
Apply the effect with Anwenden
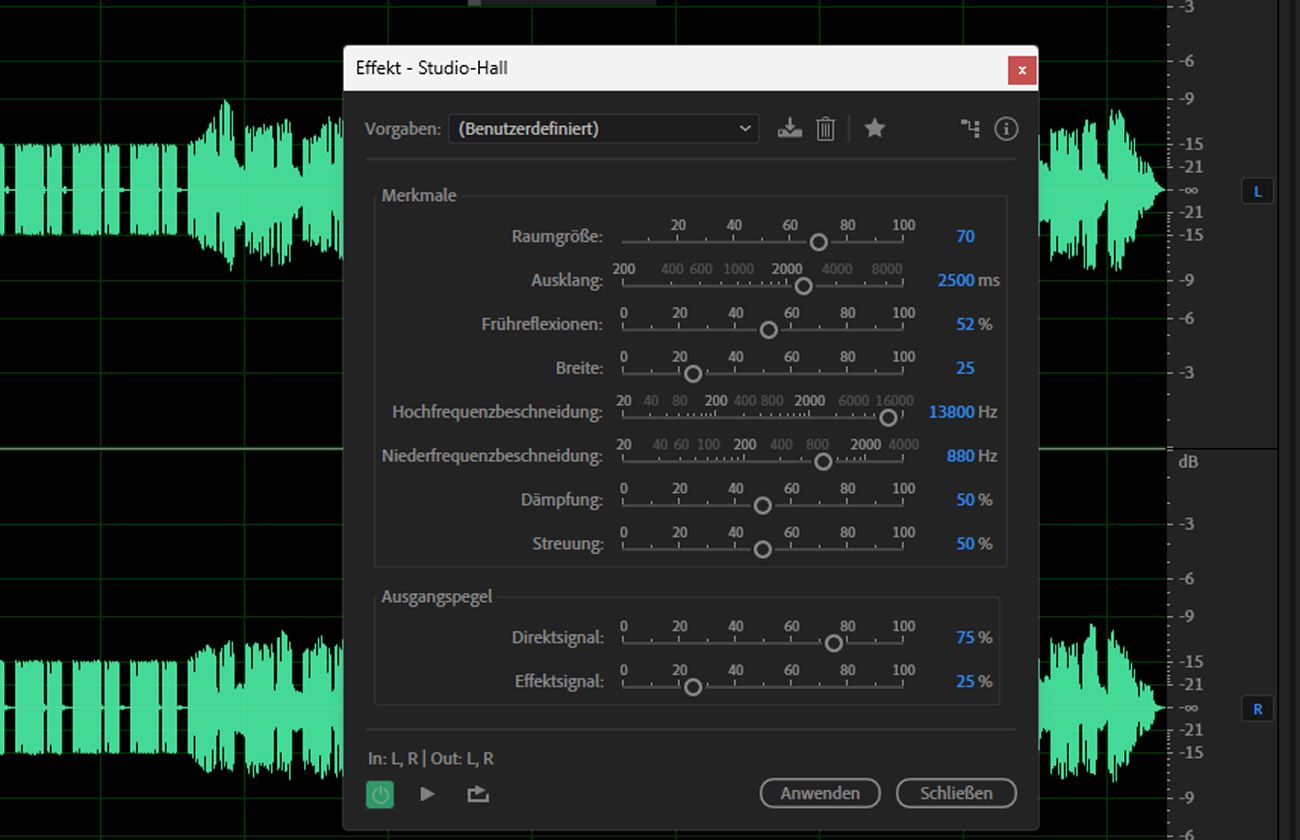pos(819,793)
